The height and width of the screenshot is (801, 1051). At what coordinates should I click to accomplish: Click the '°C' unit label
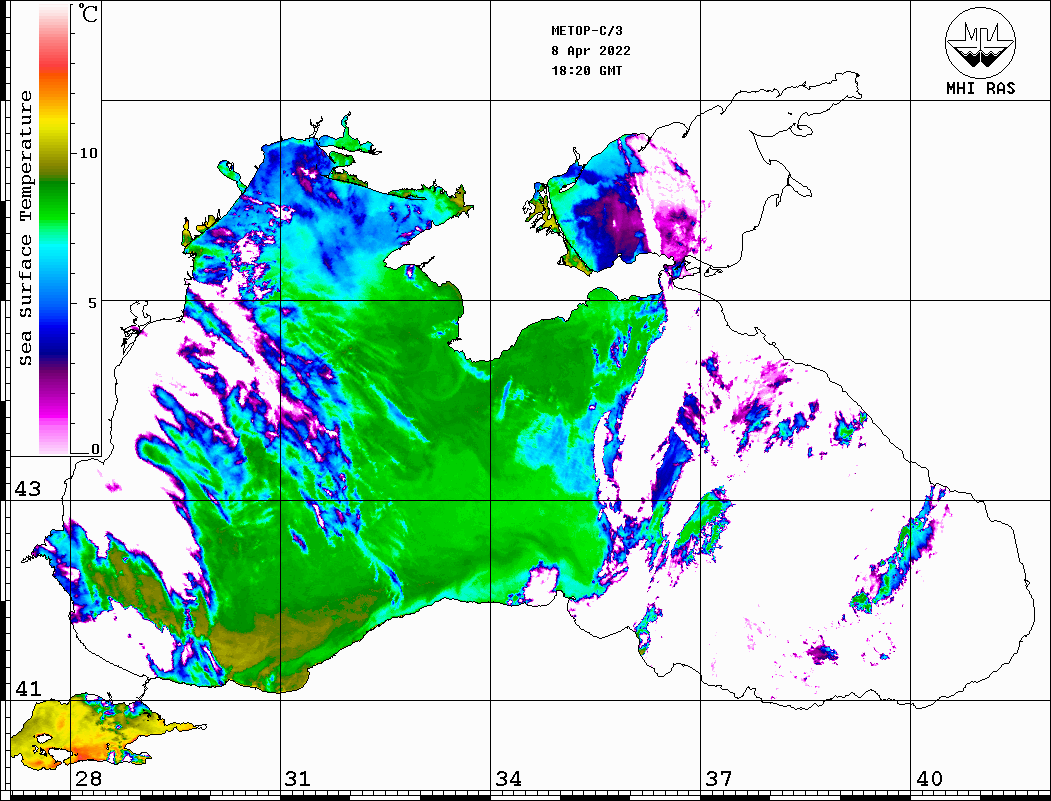point(88,13)
